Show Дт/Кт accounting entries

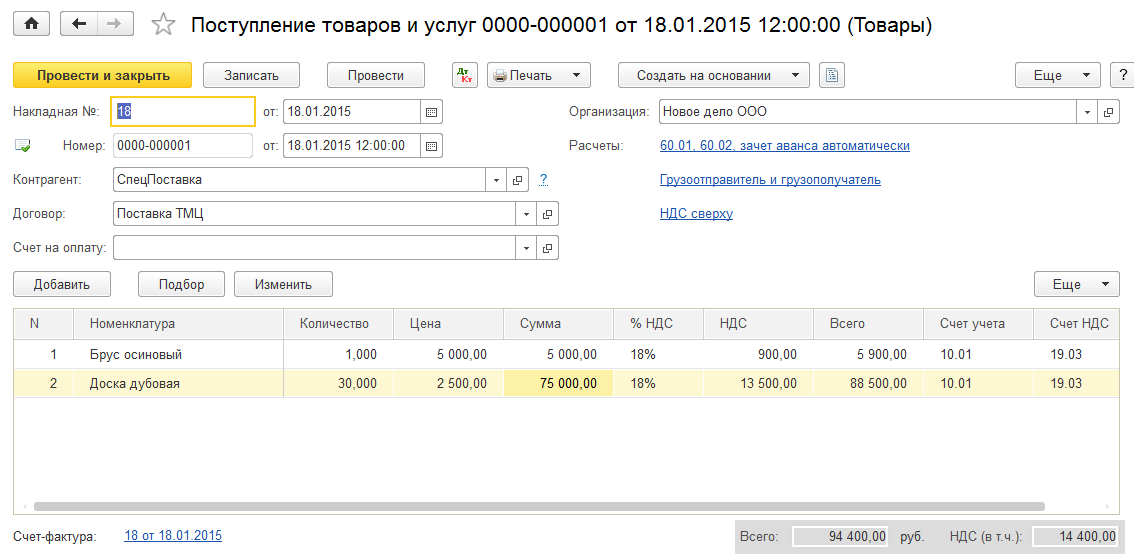coord(465,75)
